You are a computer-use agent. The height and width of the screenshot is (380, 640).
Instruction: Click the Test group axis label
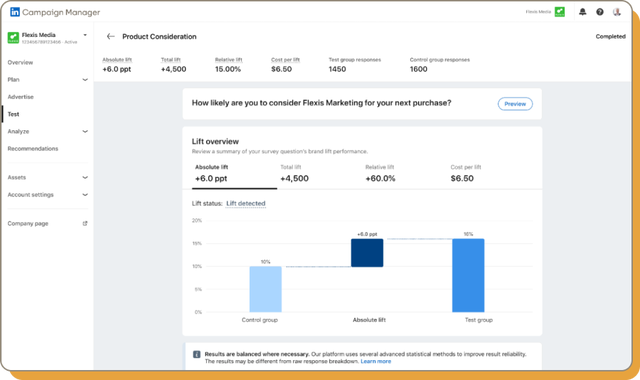pyautogui.click(x=479, y=320)
